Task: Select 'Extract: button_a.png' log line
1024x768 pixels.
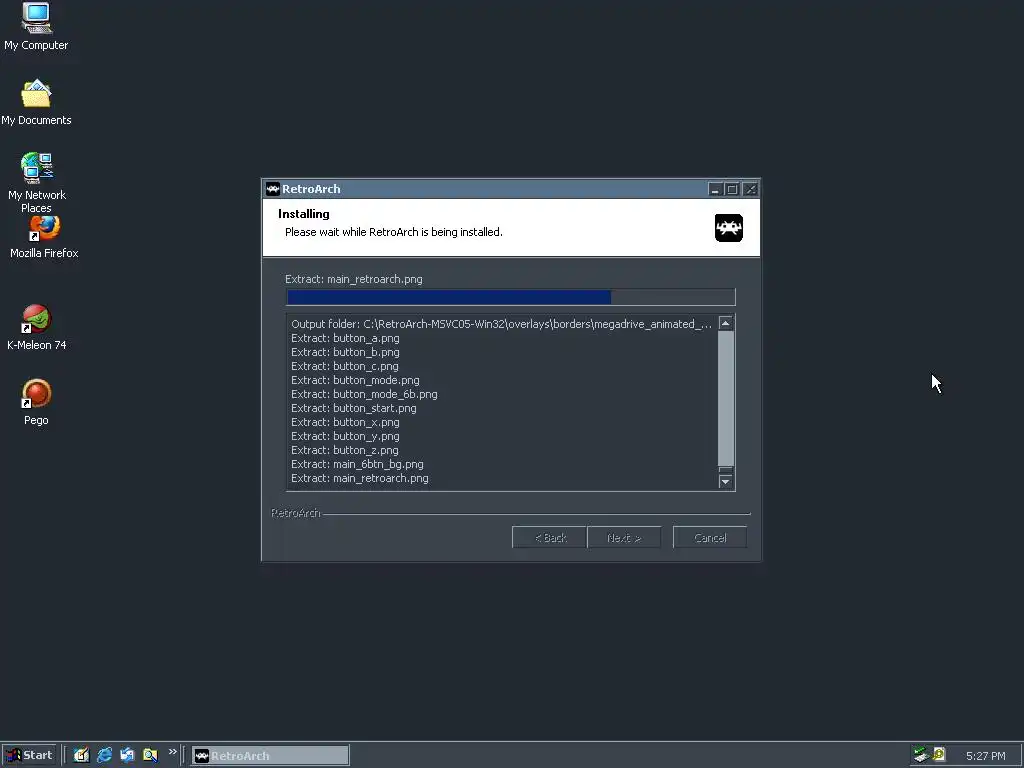Action: [345, 338]
